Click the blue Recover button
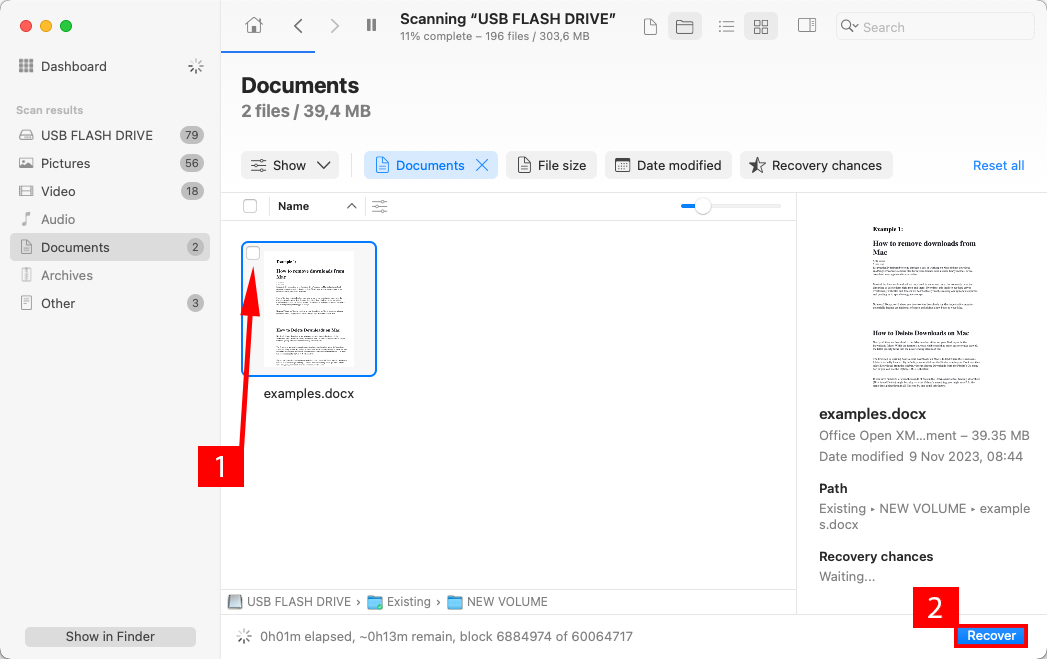1047x659 pixels. click(x=991, y=636)
